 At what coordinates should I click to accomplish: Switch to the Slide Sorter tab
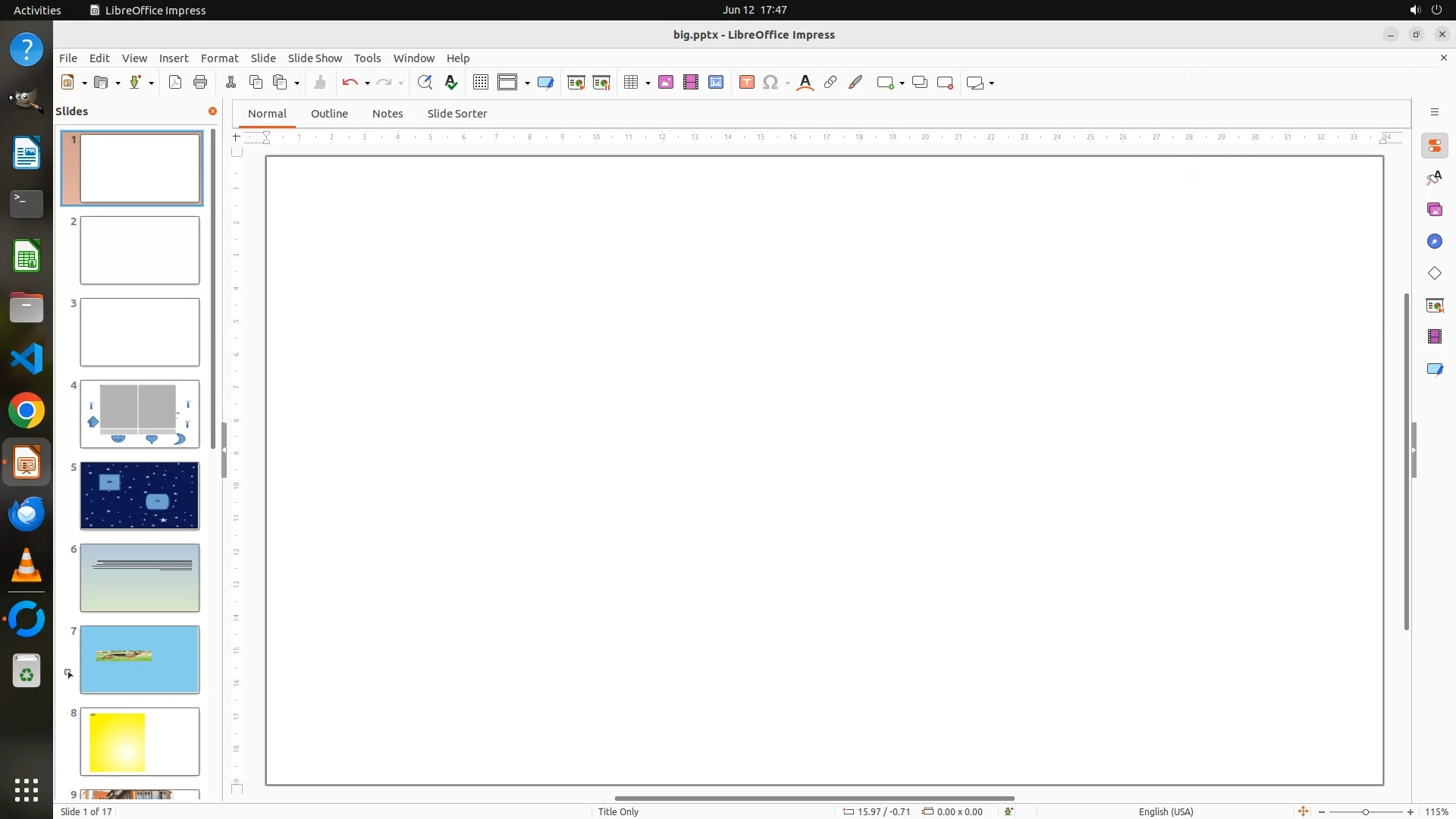click(457, 114)
